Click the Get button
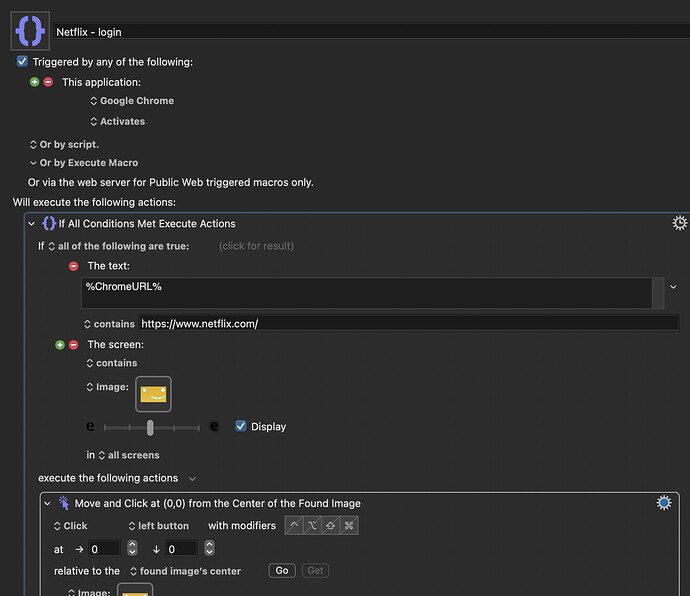This screenshot has height=596, width=690. click(x=316, y=571)
